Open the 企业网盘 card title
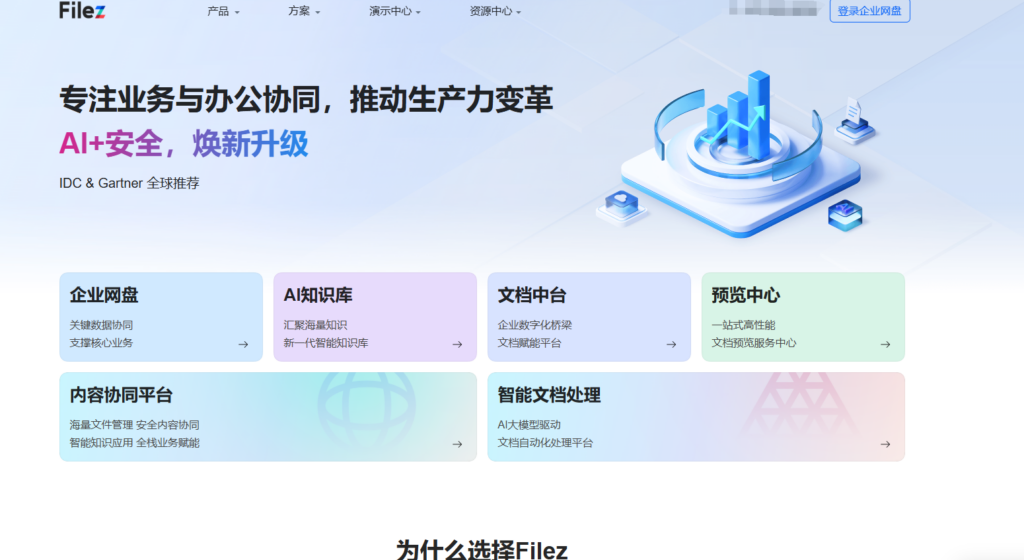 [x=104, y=295]
